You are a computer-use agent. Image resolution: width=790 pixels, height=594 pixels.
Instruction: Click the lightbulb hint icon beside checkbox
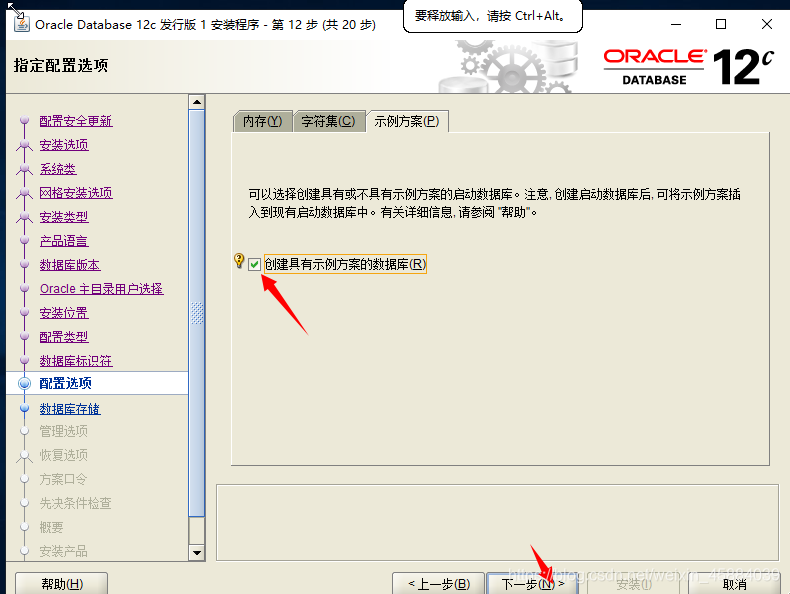point(239,260)
